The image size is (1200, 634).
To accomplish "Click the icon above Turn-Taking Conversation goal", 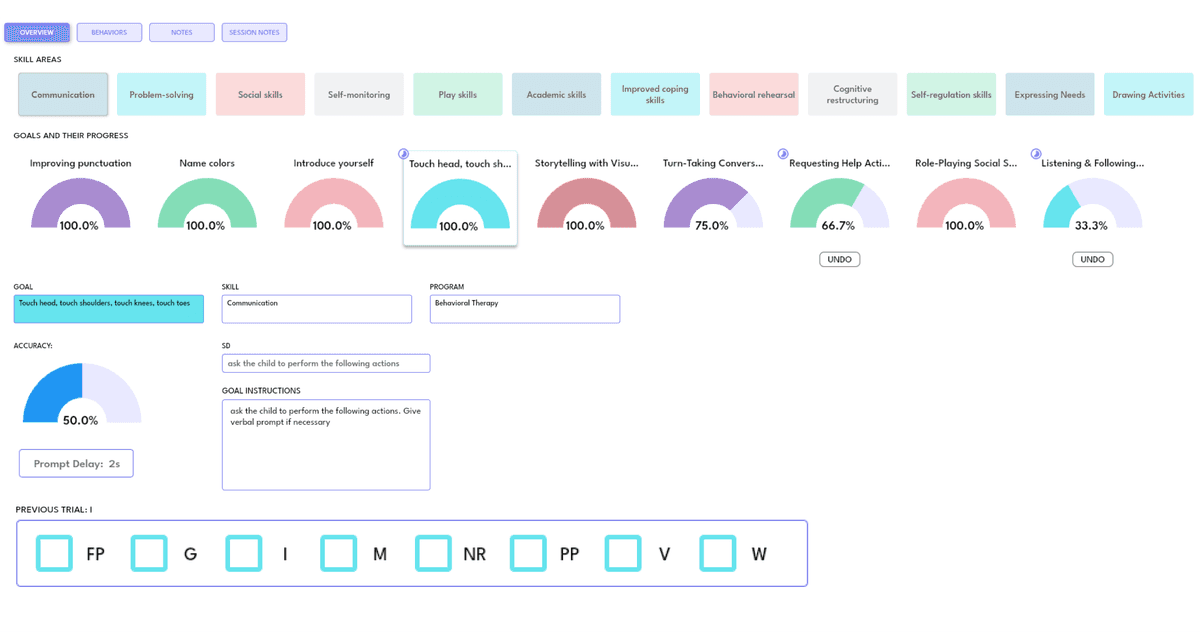I will (x=781, y=152).
